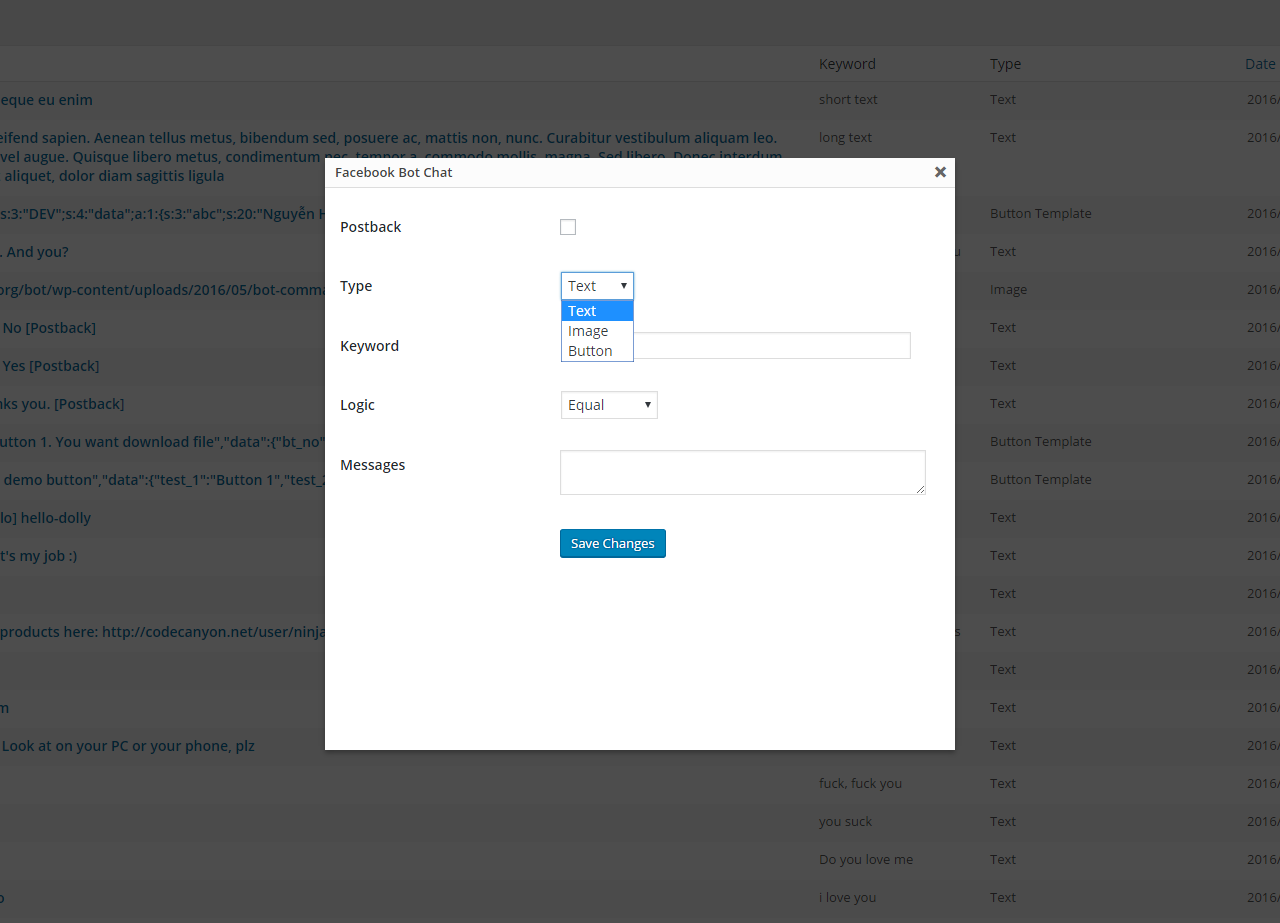The image size is (1280, 923).
Task: Click the Messages field label
Action: [x=373, y=465]
